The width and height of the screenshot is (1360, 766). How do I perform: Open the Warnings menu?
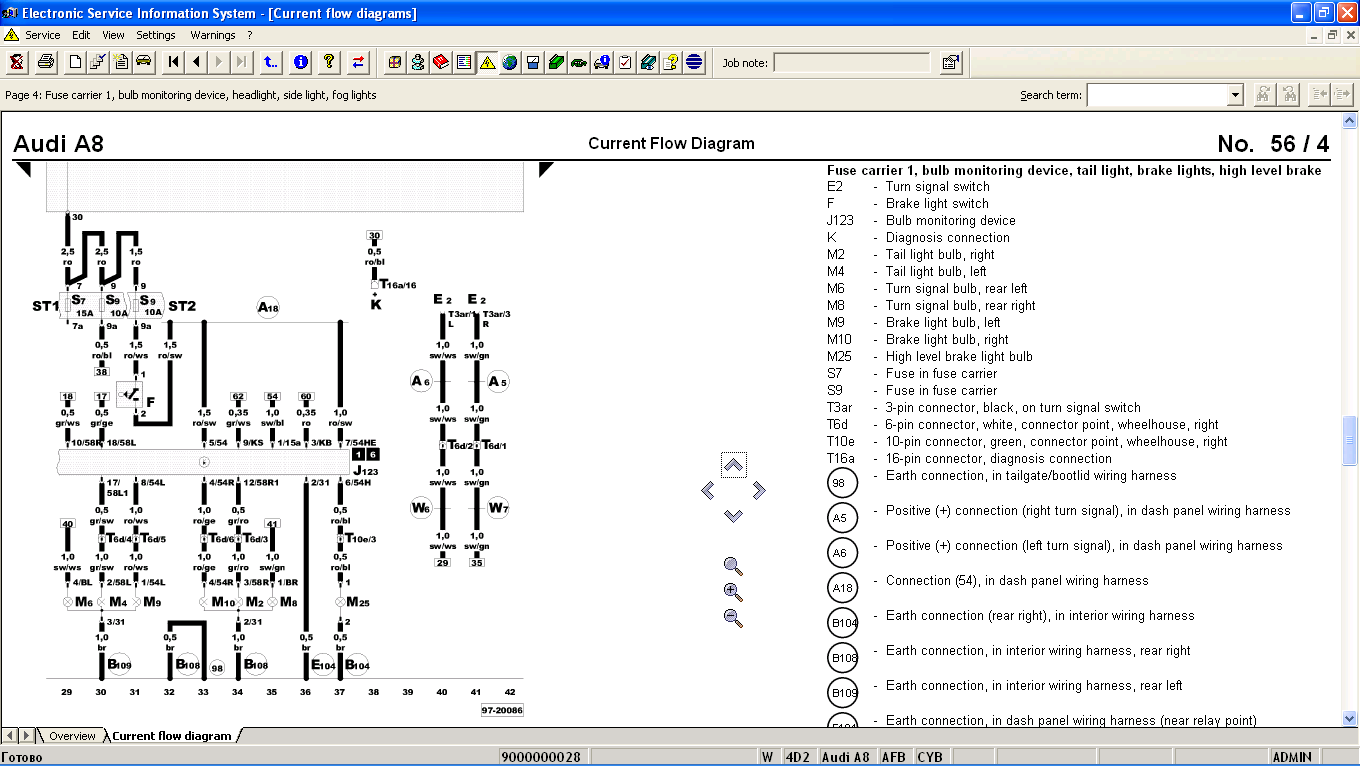coord(212,35)
